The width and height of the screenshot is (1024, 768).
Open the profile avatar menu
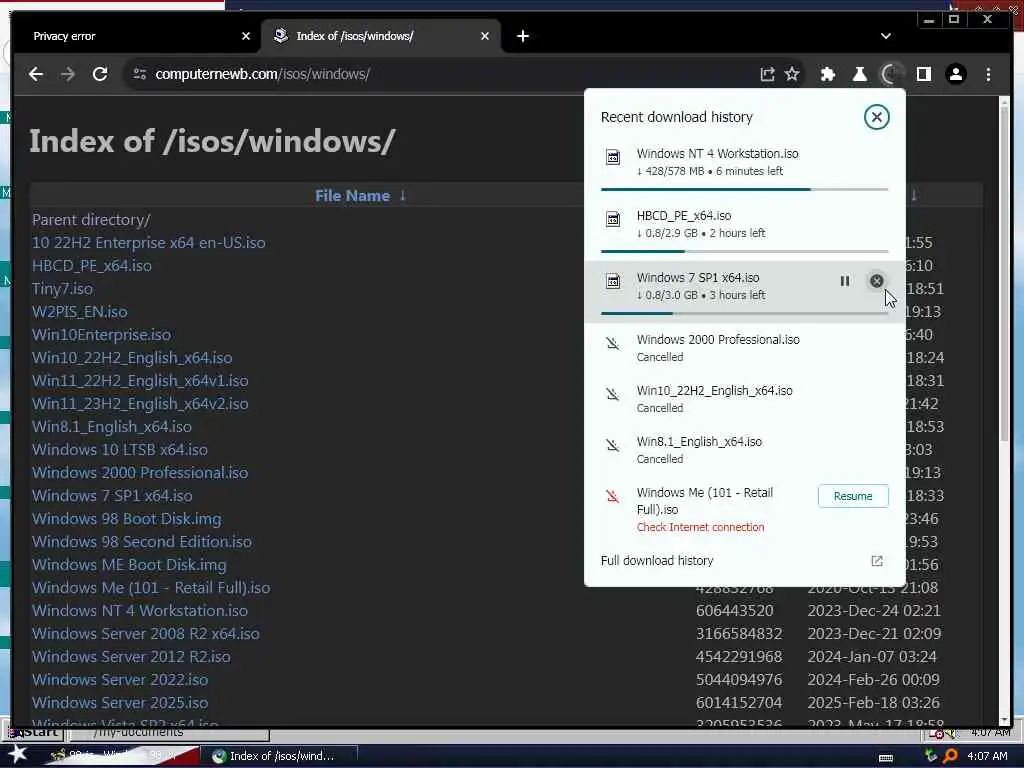[x=955, y=74]
